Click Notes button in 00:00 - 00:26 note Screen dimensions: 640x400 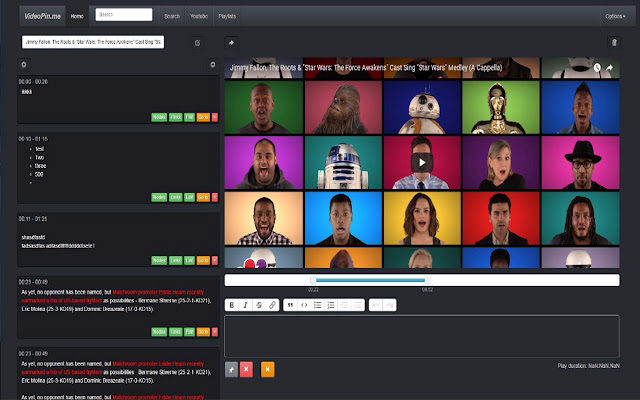pyautogui.click(x=159, y=117)
